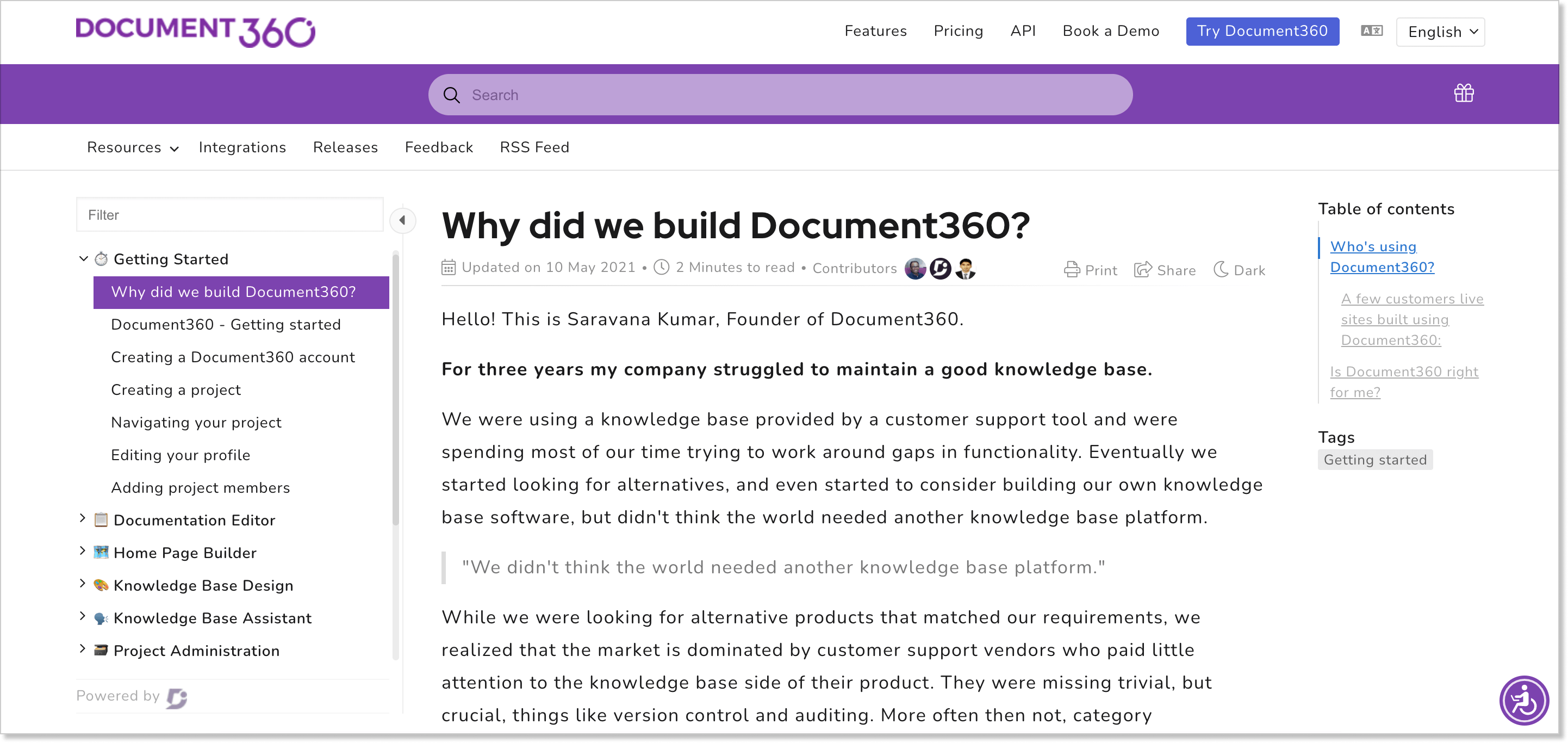Expand the Knowledge Base Design section
Image resolution: width=1568 pixels, height=743 pixels.
84,585
